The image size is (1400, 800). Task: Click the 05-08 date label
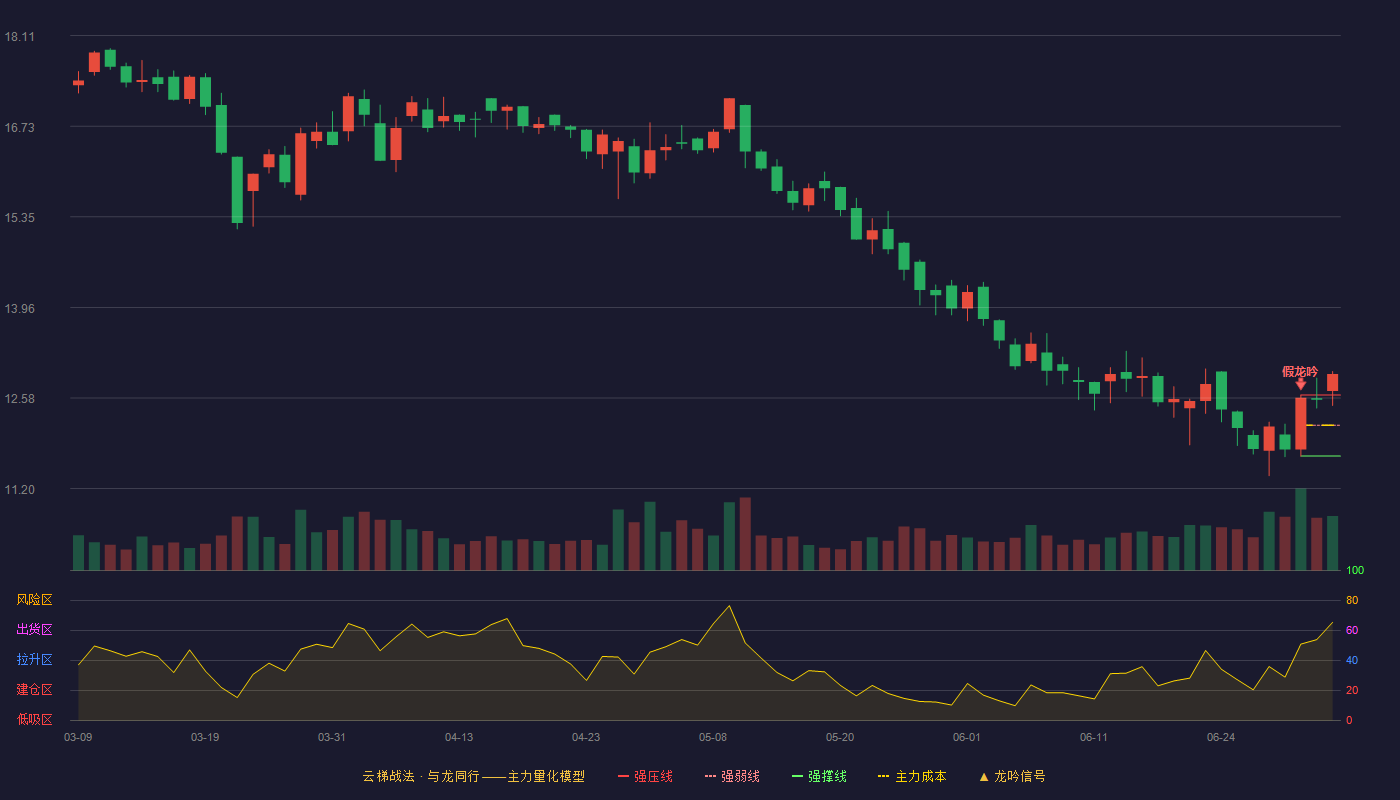click(713, 737)
